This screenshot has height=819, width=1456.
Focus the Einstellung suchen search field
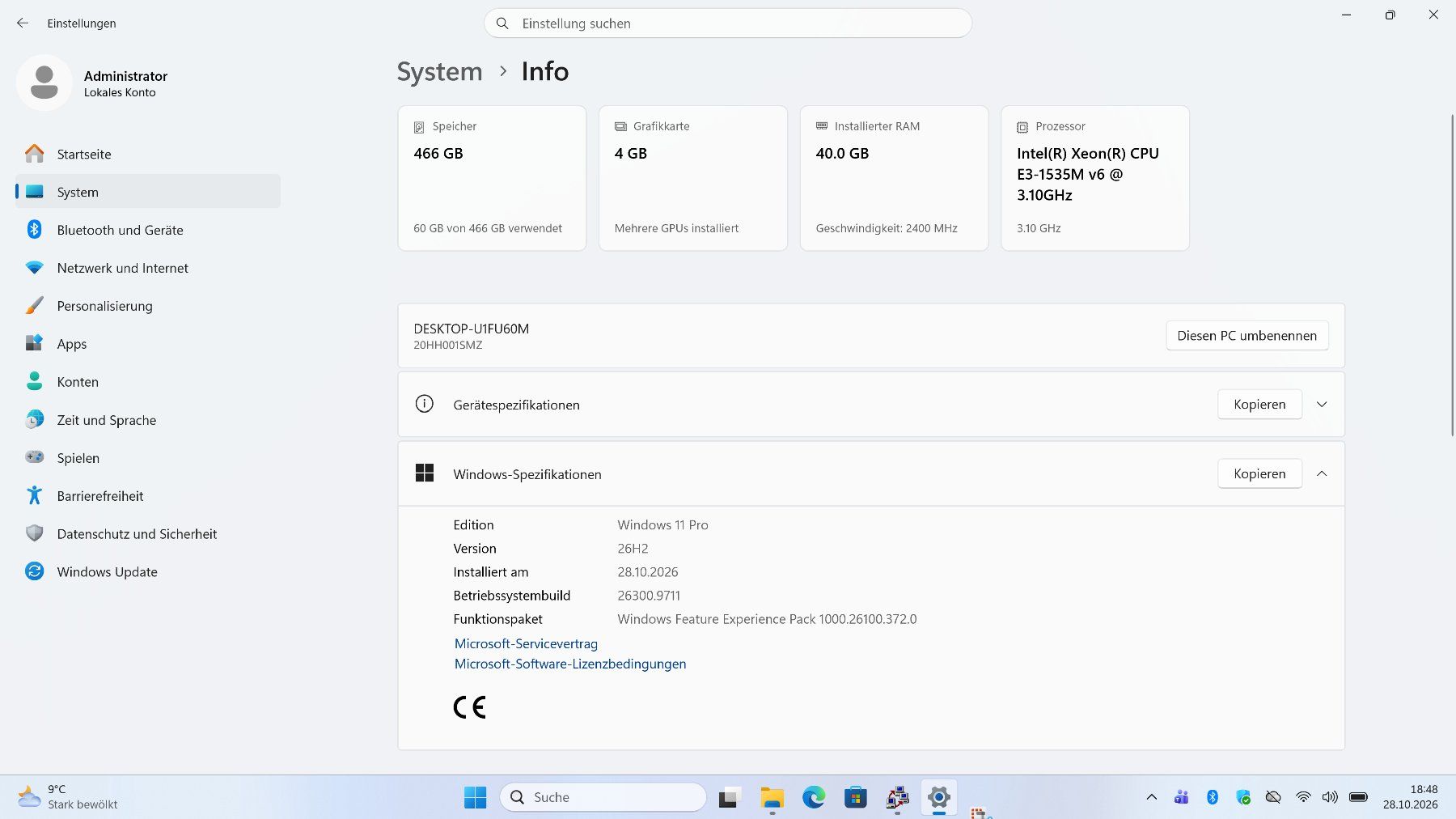728,23
